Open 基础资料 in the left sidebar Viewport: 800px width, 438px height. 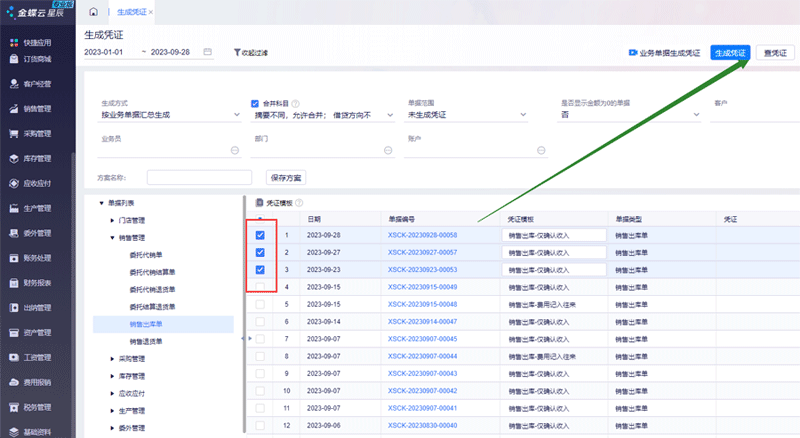point(31,432)
